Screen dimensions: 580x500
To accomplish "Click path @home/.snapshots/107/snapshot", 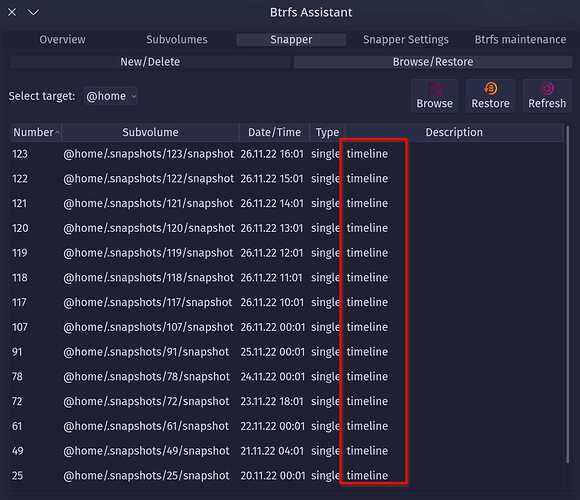I will pyautogui.click(x=148, y=327).
